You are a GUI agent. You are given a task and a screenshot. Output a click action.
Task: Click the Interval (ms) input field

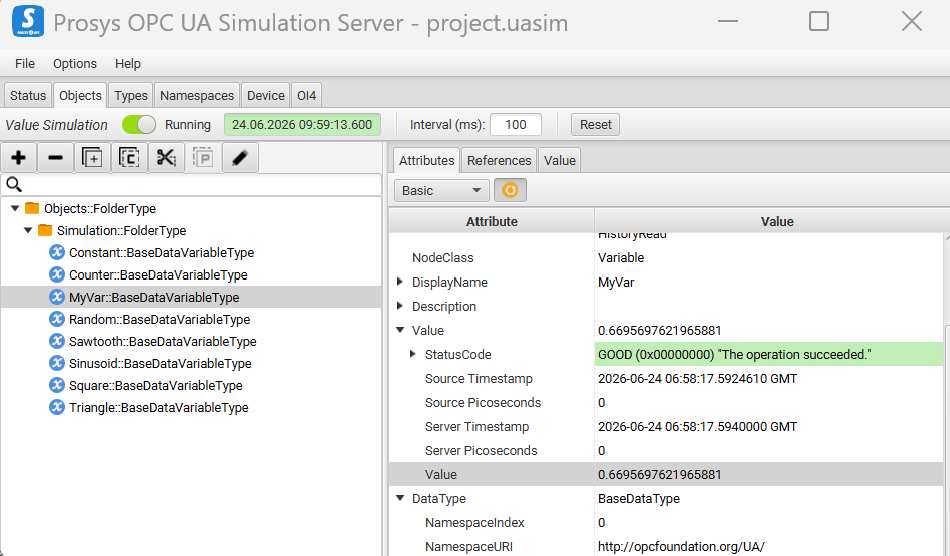point(516,125)
